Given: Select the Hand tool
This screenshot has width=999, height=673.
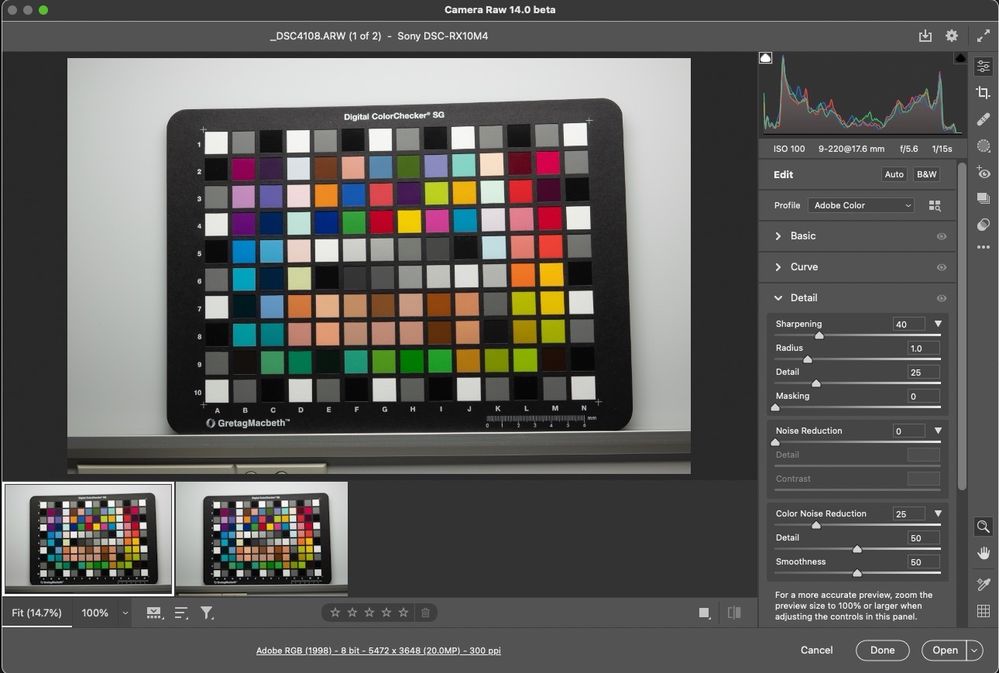Looking at the screenshot, I should [x=983, y=553].
